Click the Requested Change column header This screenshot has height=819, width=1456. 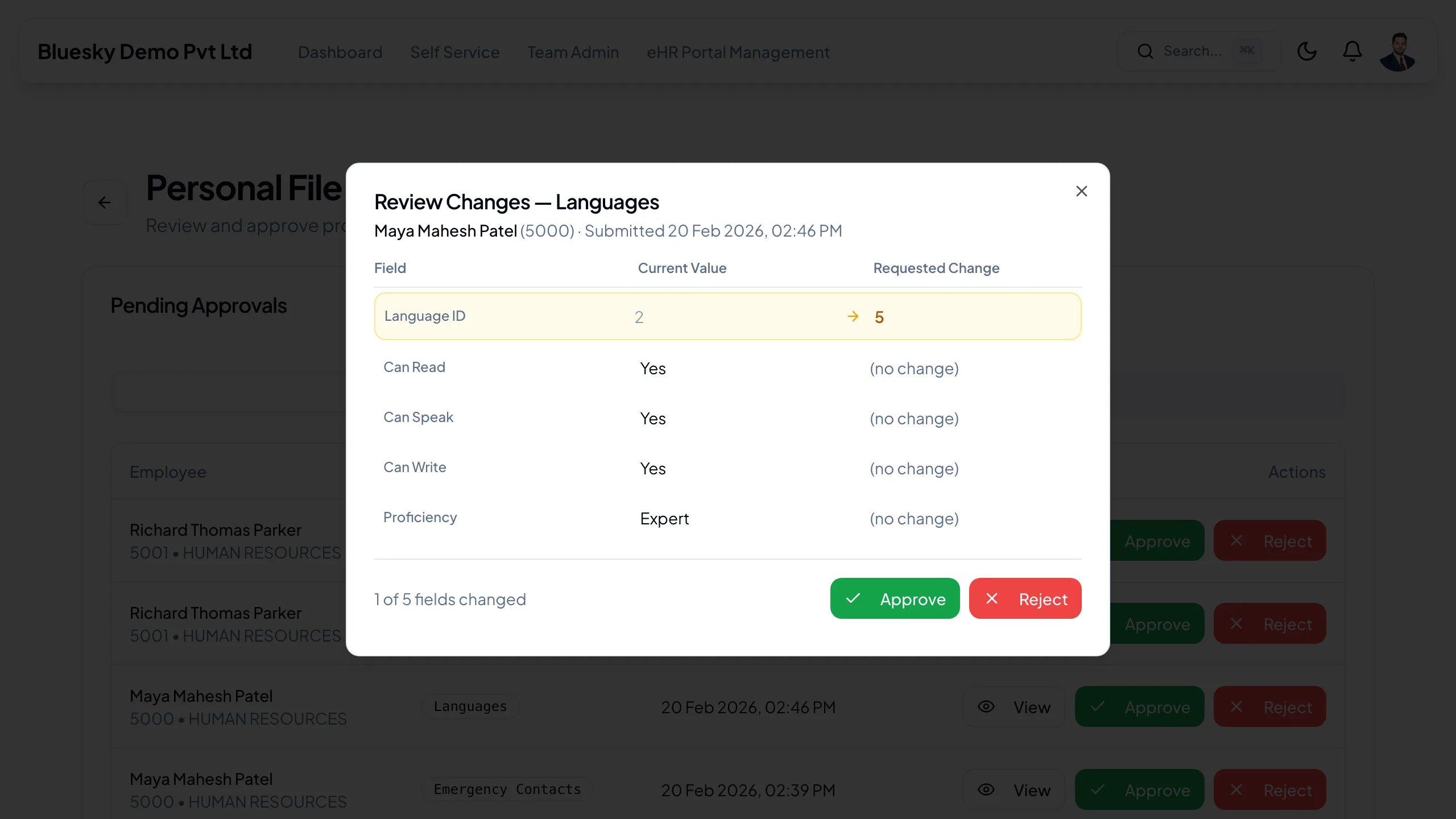click(x=936, y=268)
